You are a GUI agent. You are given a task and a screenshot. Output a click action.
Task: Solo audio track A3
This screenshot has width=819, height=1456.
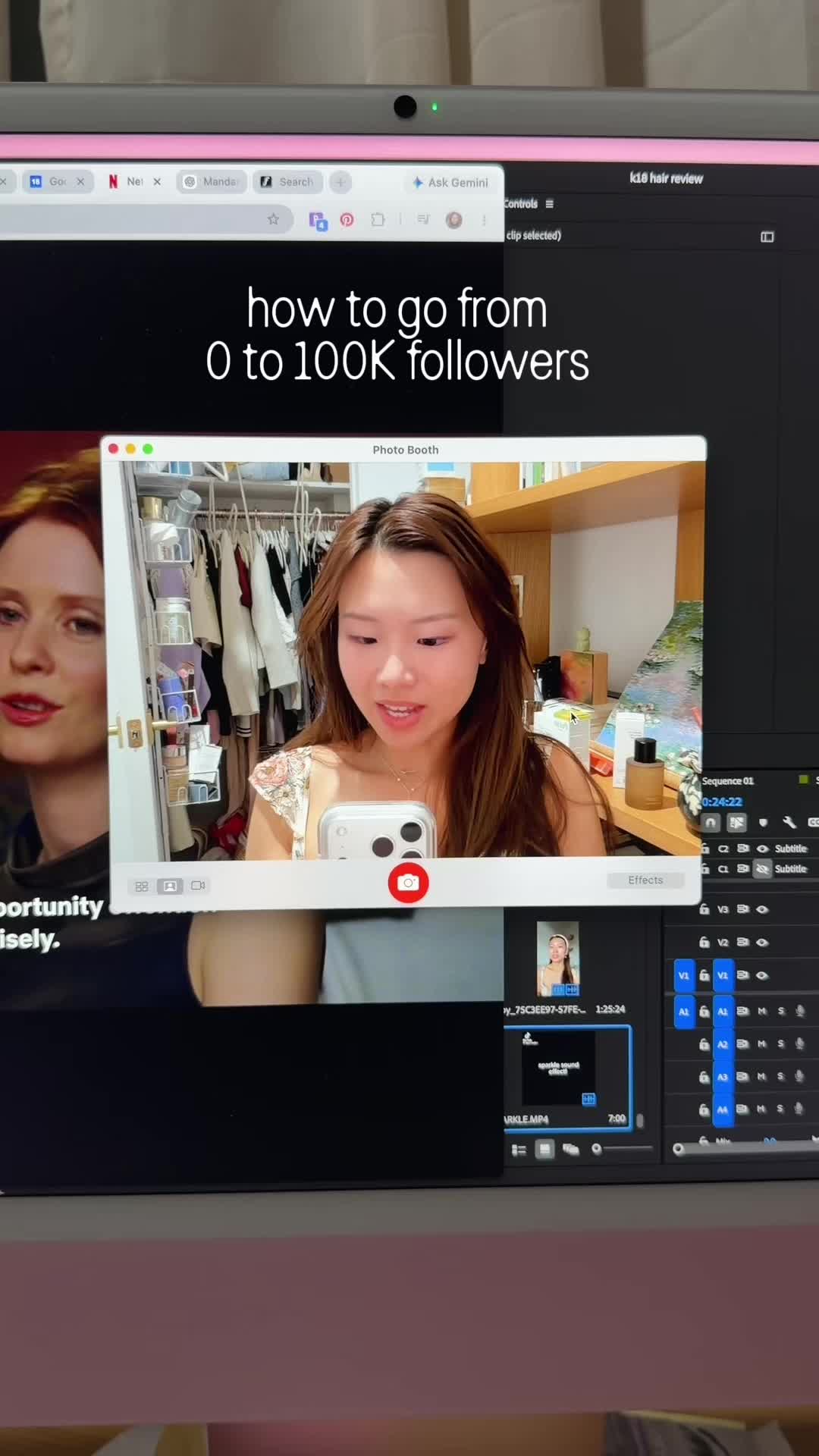(x=780, y=1076)
